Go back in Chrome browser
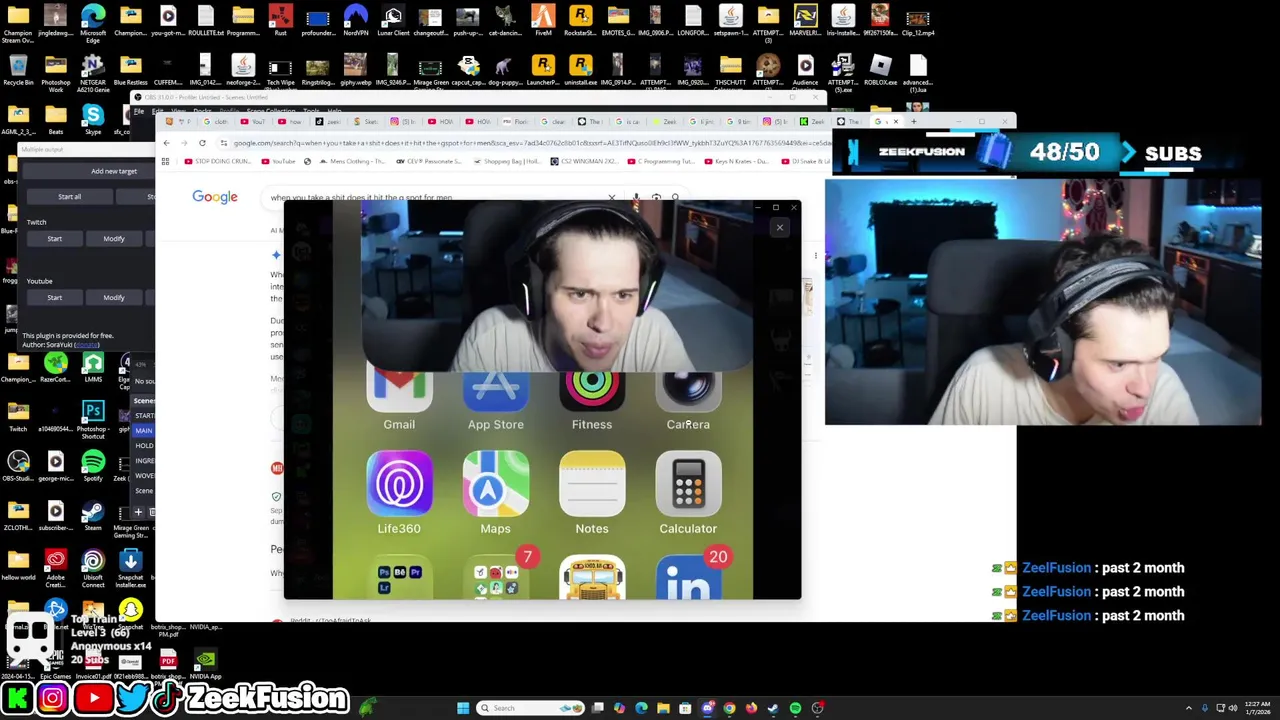Image resolution: width=1280 pixels, height=720 pixels. (x=167, y=143)
